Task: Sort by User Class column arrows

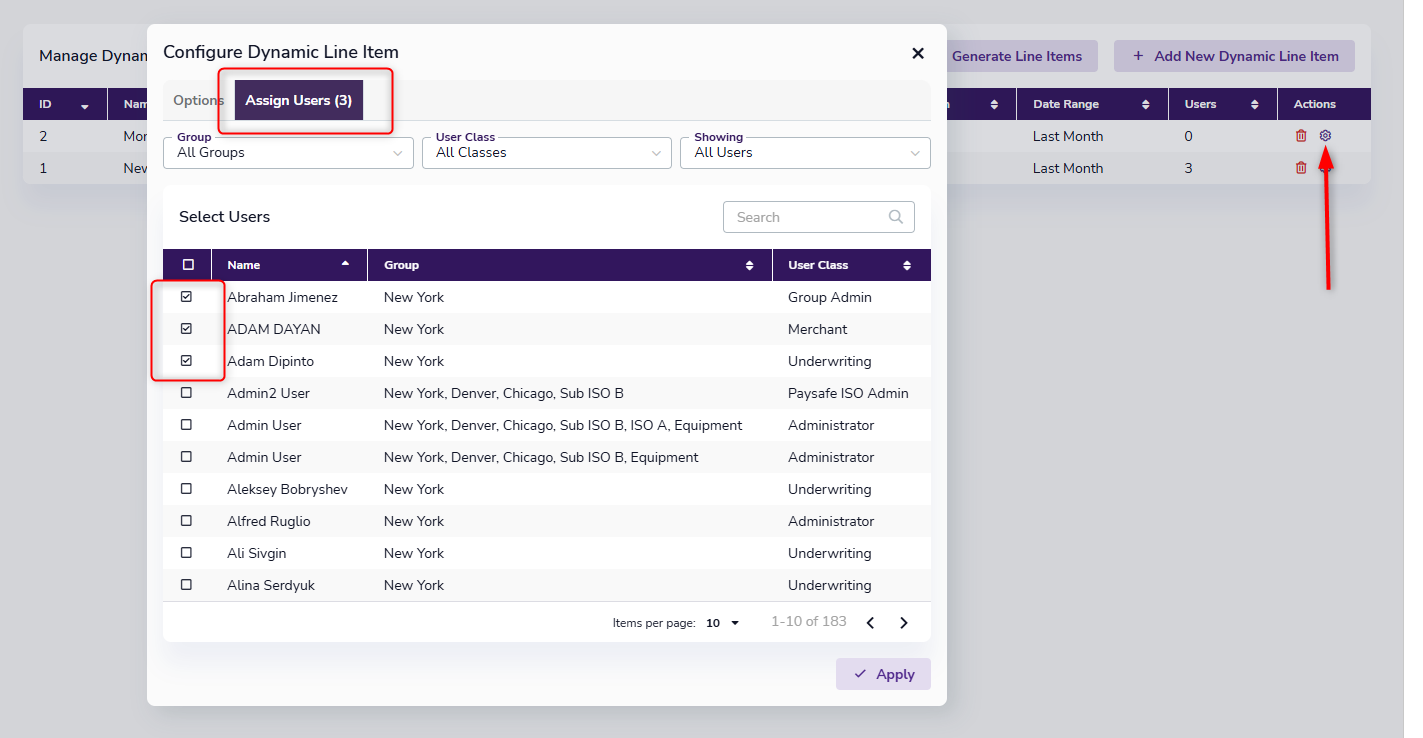Action: point(907,265)
